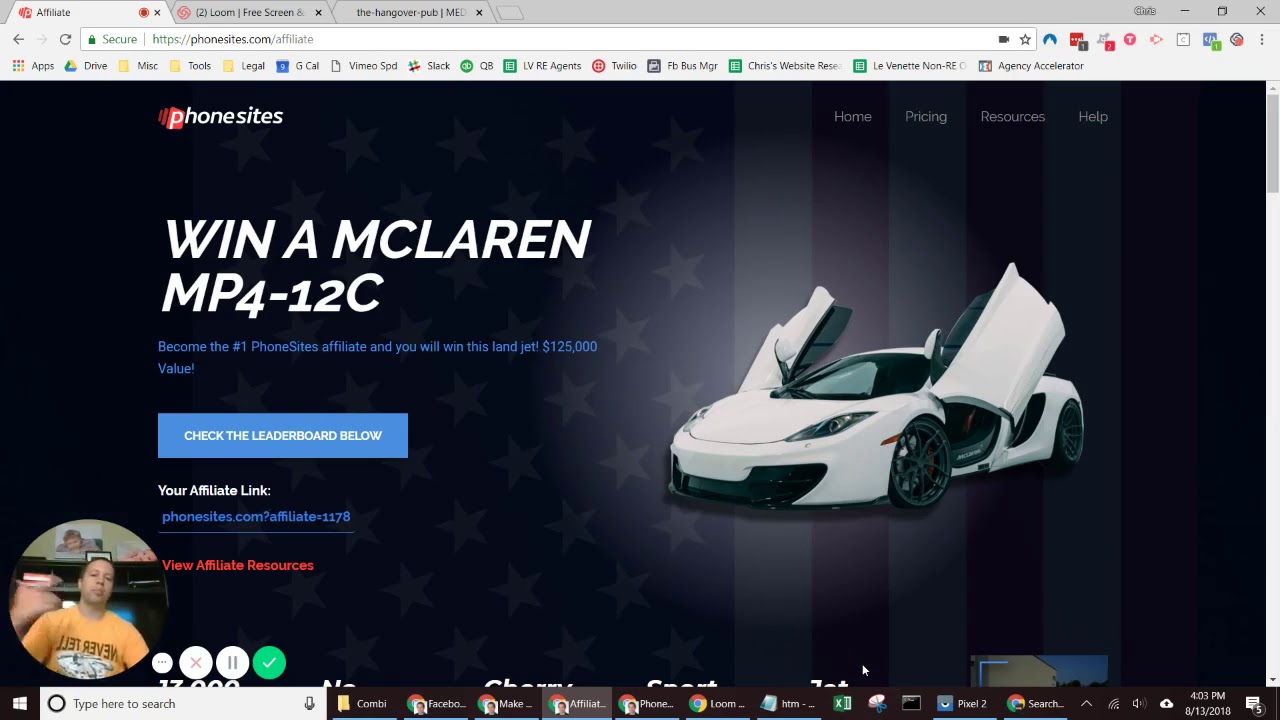Click the network icon in the system tray
The width and height of the screenshot is (1280, 720).
[1113, 703]
